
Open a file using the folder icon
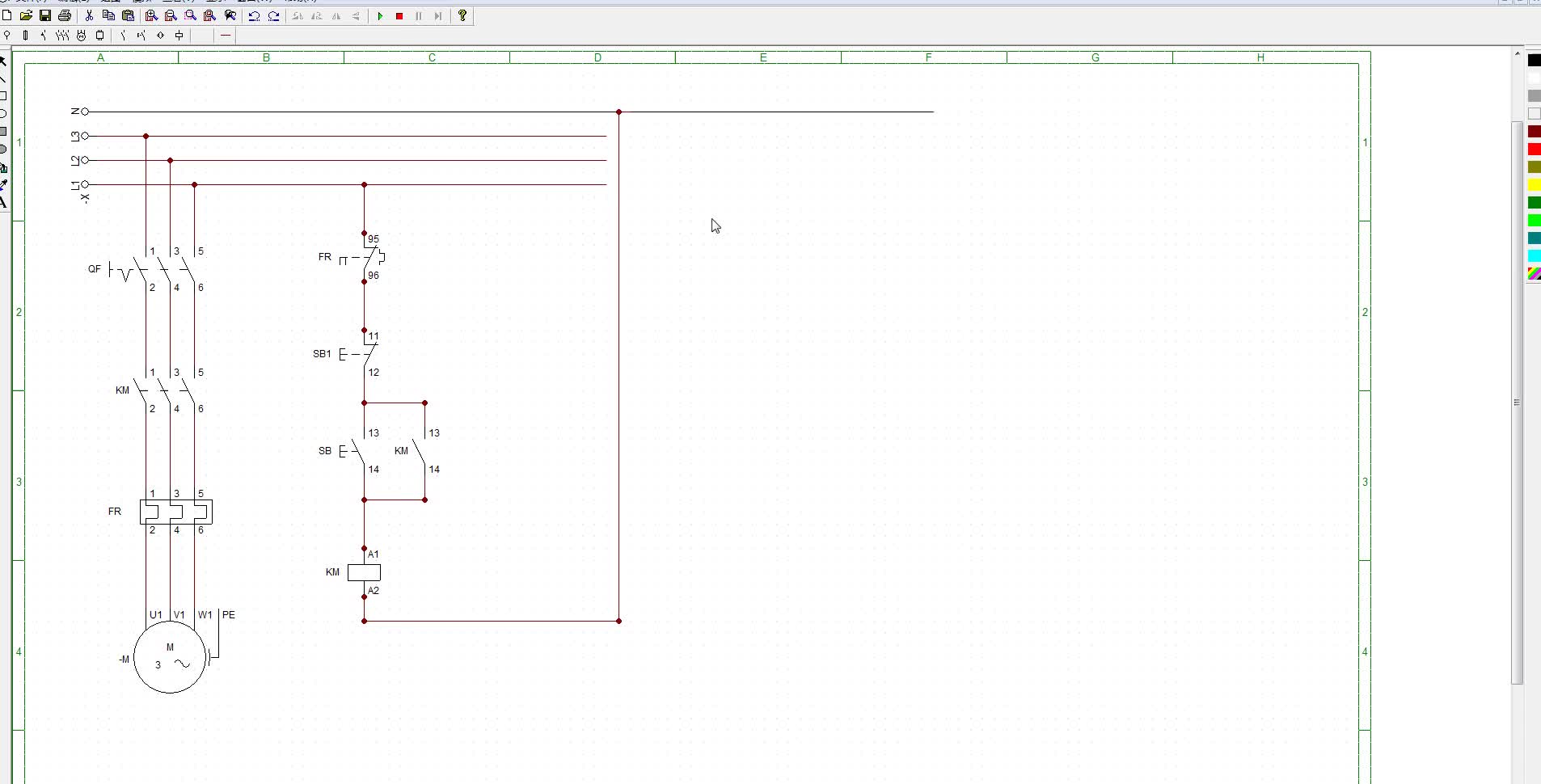pos(26,15)
